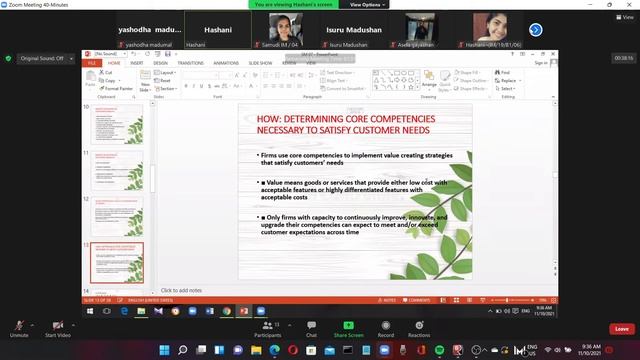Open Zoom View layout button

point(624,17)
